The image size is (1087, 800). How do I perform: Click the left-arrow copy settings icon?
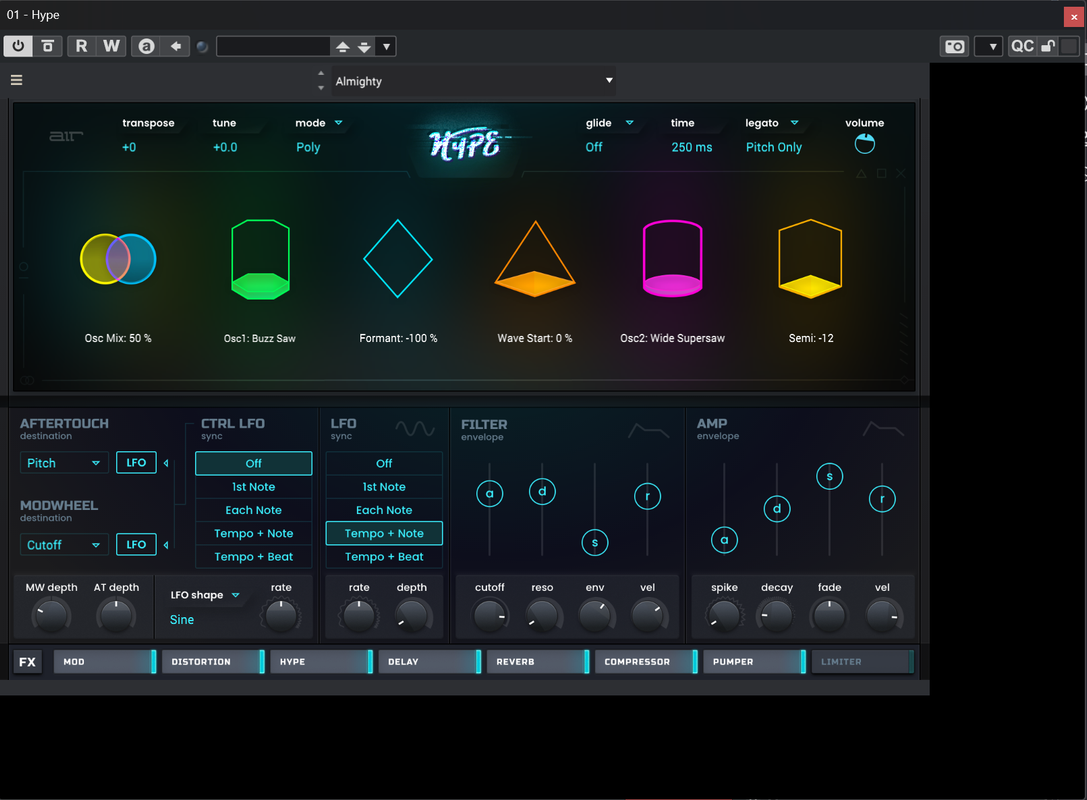point(176,46)
